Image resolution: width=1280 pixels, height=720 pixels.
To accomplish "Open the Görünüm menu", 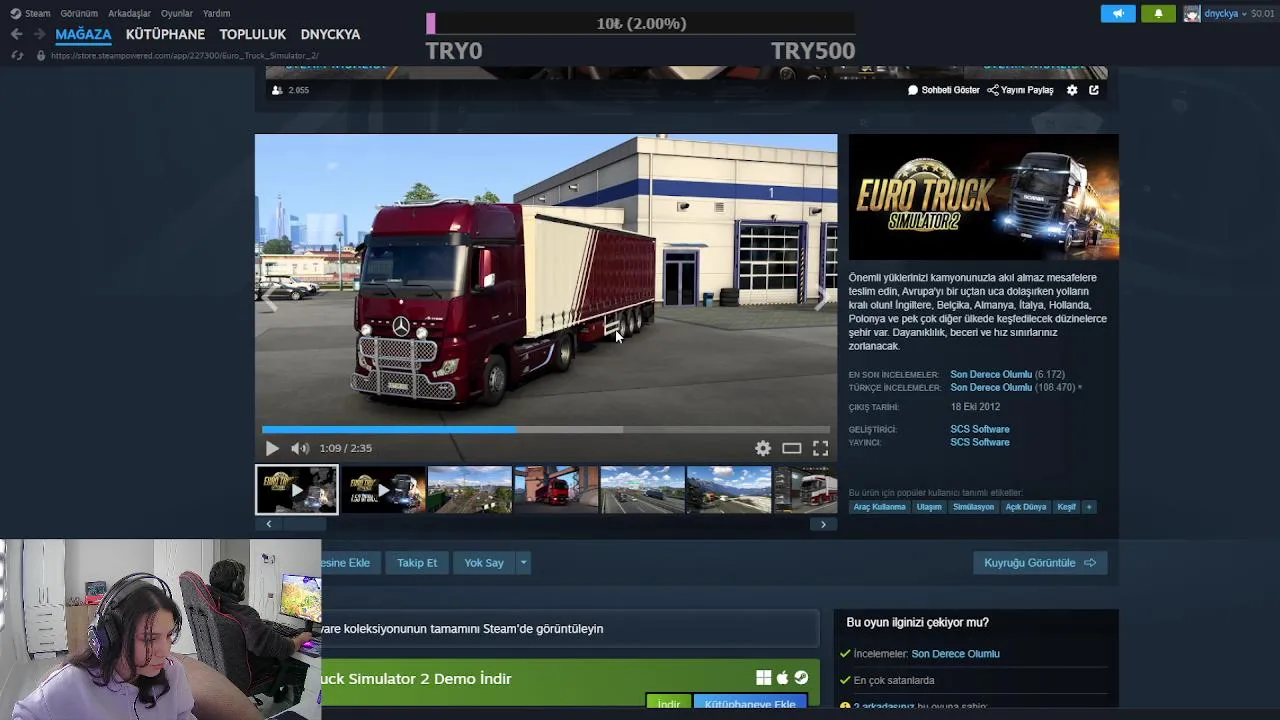I will 79,13.
